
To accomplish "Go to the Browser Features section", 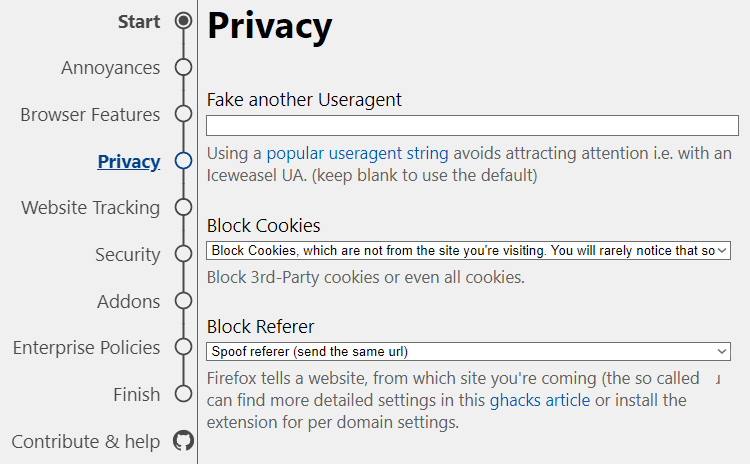I will pyautogui.click(x=90, y=114).
